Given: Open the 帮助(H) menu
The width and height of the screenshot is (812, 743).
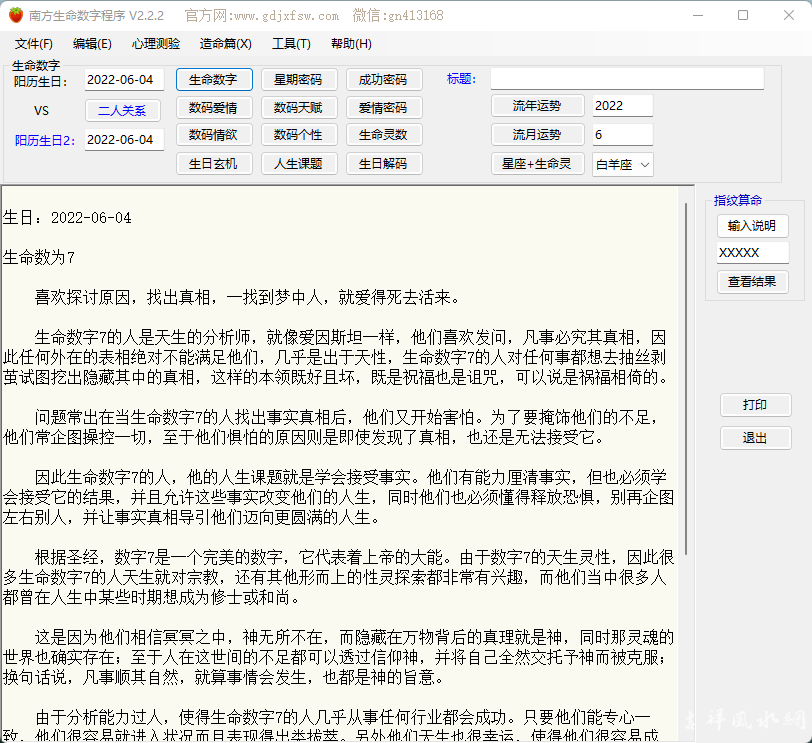Looking at the screenshot, I should click(351, 44).
